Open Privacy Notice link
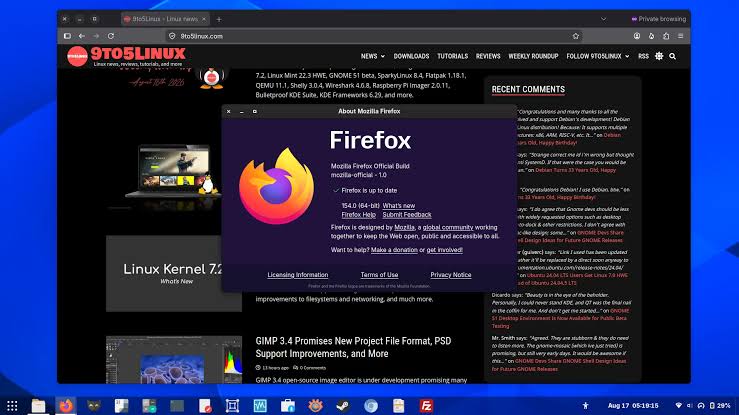 point(451,275)
